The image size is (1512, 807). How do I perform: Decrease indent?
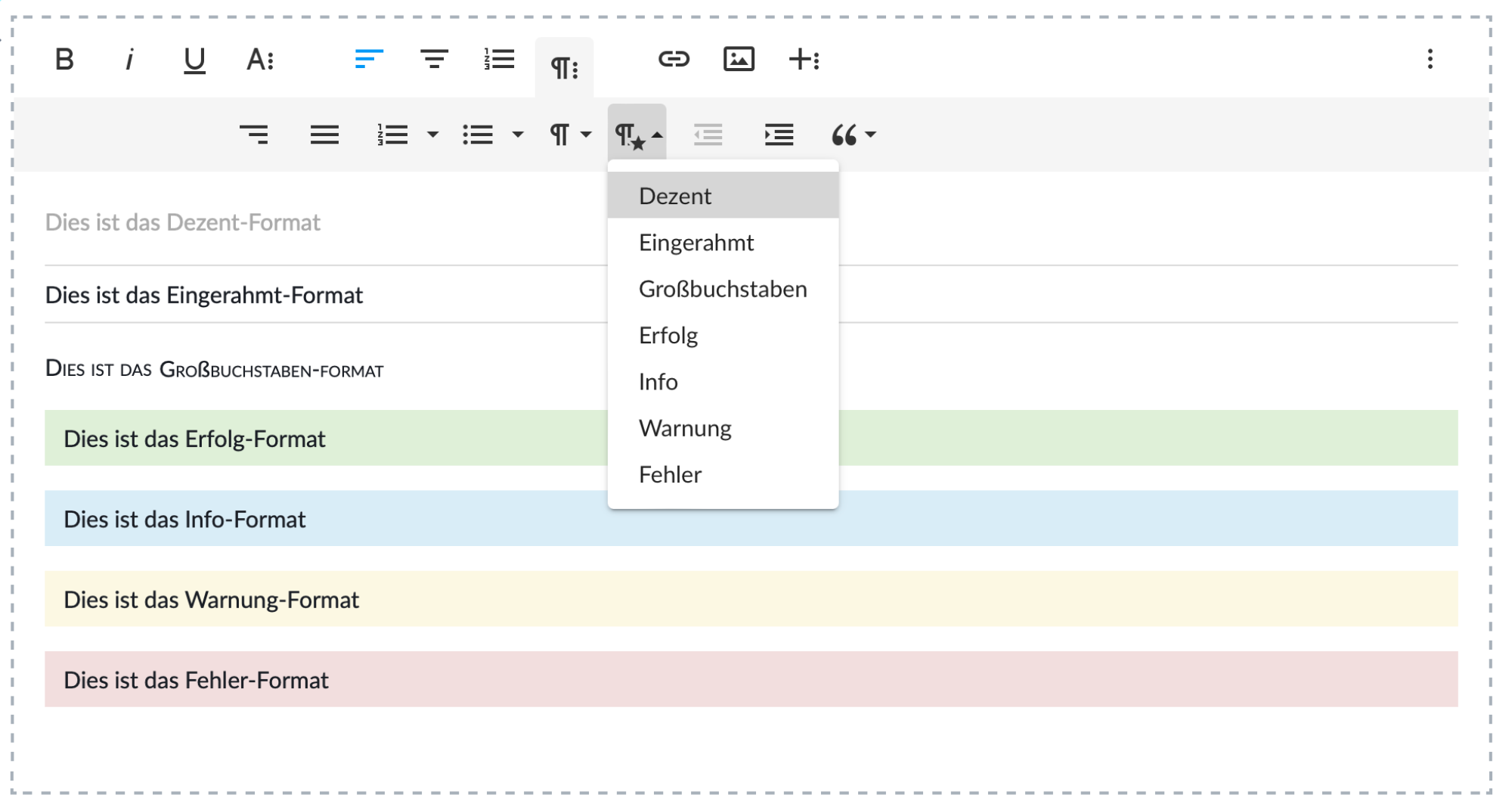[x=708, y=135]
